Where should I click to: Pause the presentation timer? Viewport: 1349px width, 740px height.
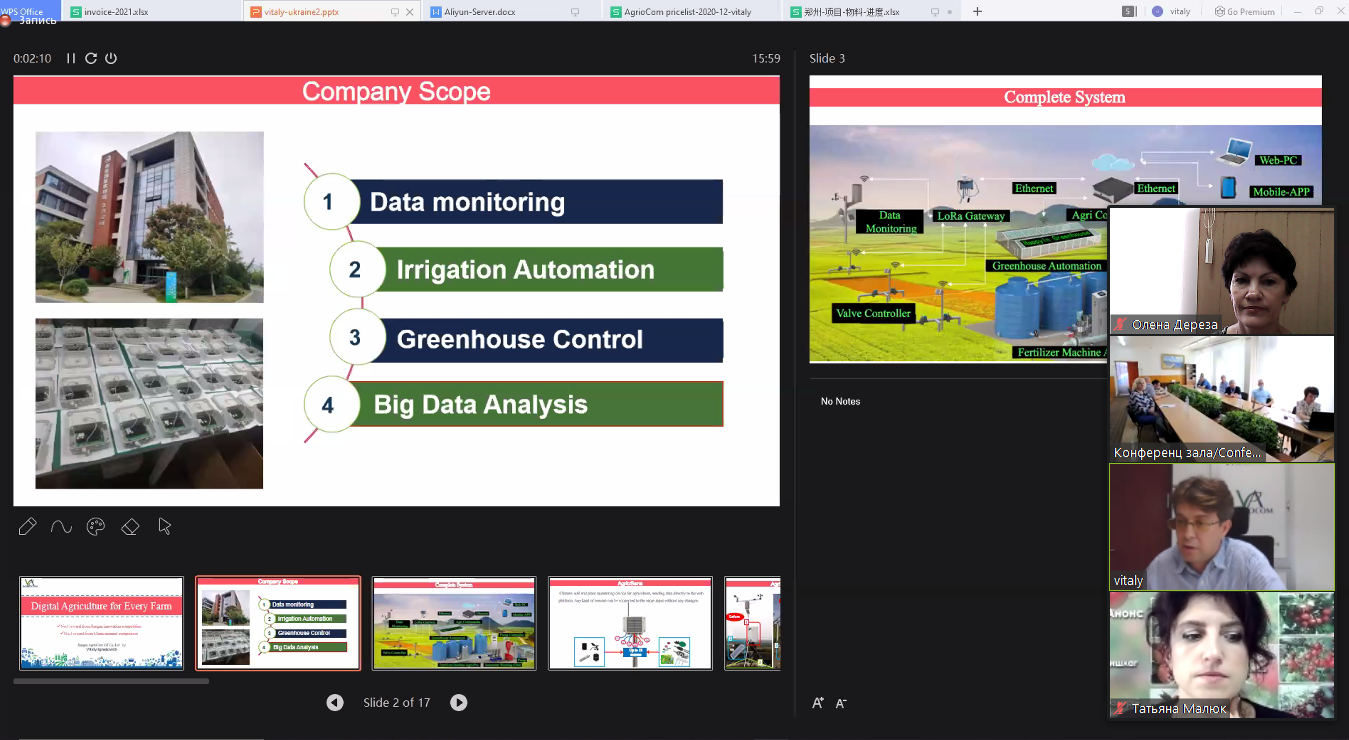coord(71,58)
